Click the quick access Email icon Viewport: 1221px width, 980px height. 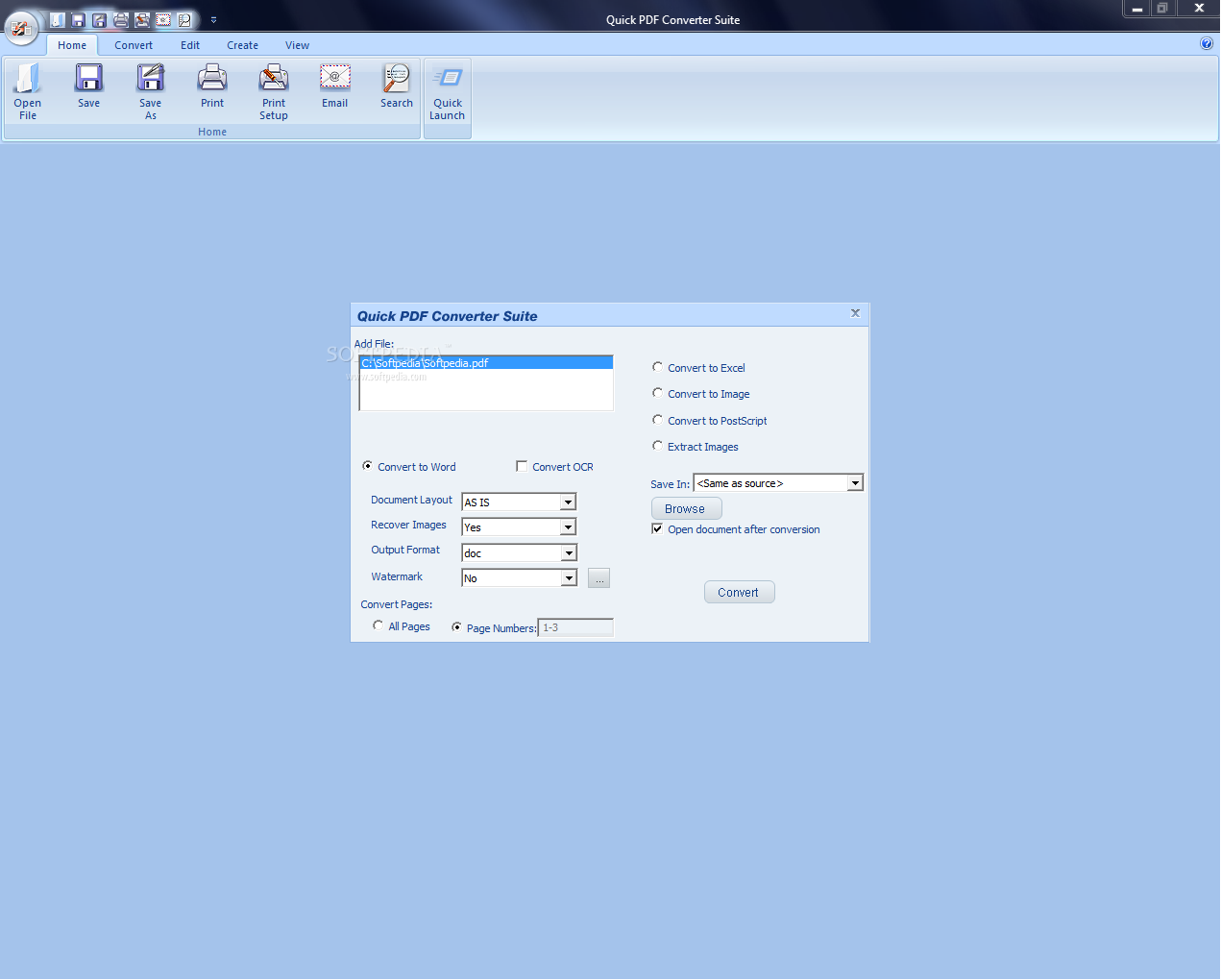click(x=163, y=19)
